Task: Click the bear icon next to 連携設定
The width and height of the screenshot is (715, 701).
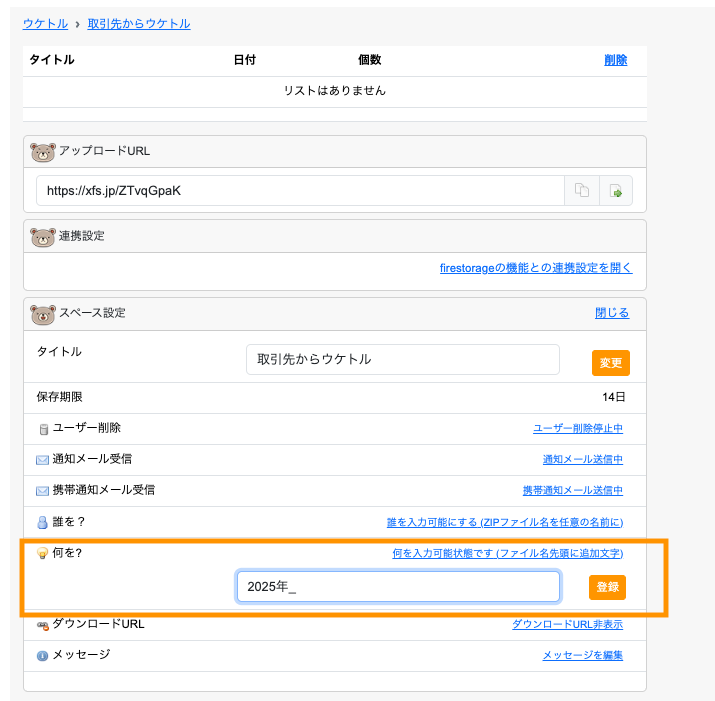Action: coord(43,237)
